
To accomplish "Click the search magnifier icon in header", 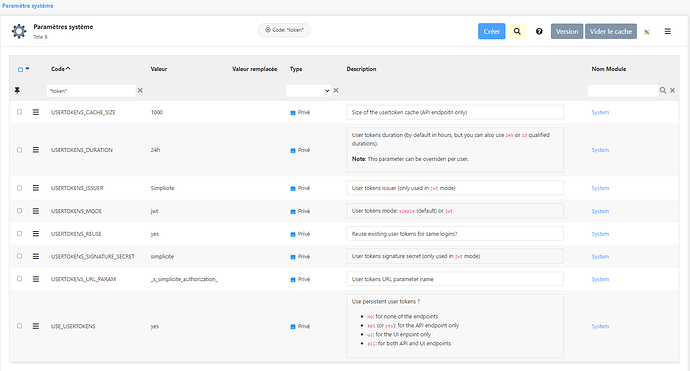I will click(x=517, y=31).
